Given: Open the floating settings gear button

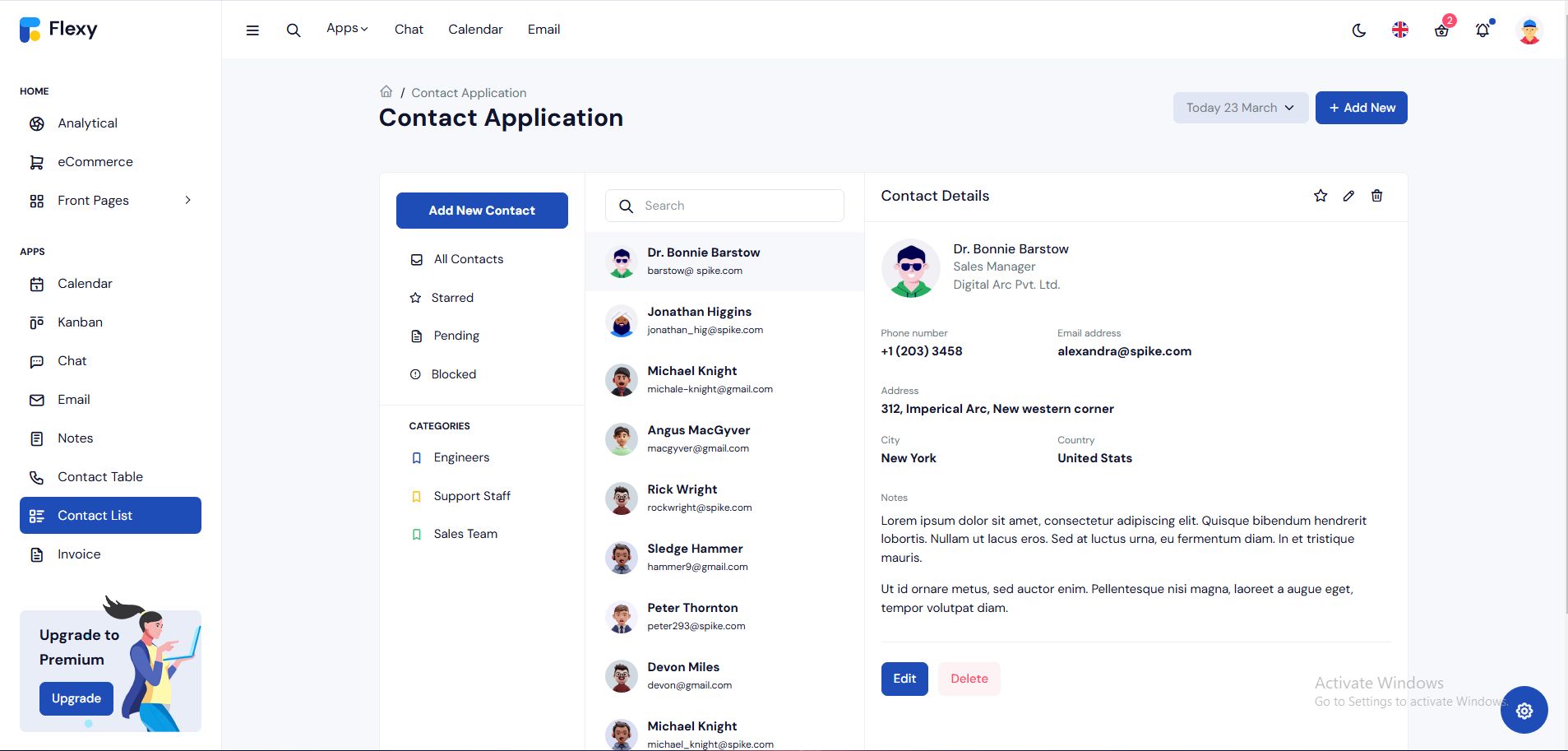Looking at the screenshot, I should click(x=1524, y=710).
